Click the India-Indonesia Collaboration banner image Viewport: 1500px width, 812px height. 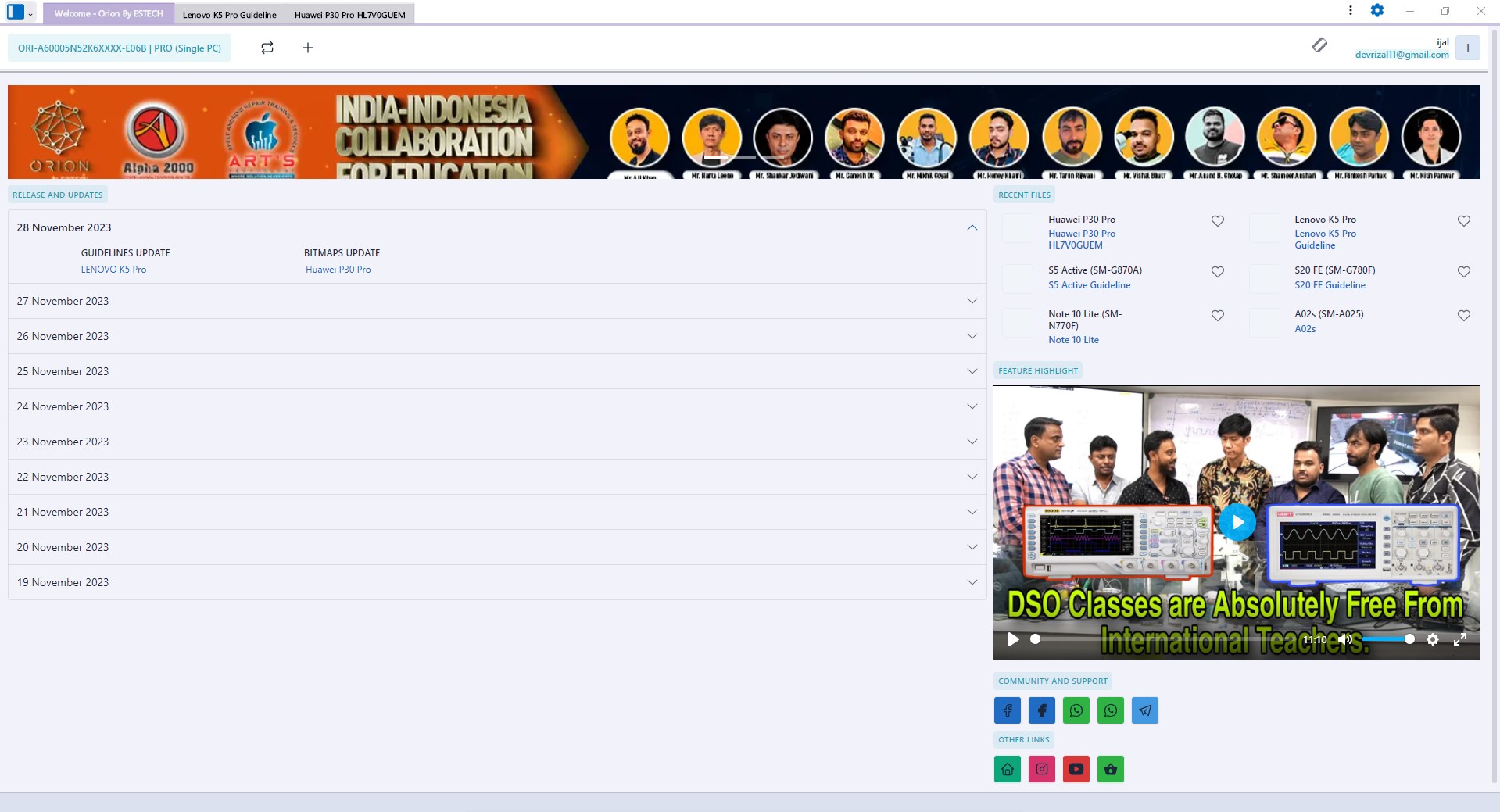pos(744,132)
